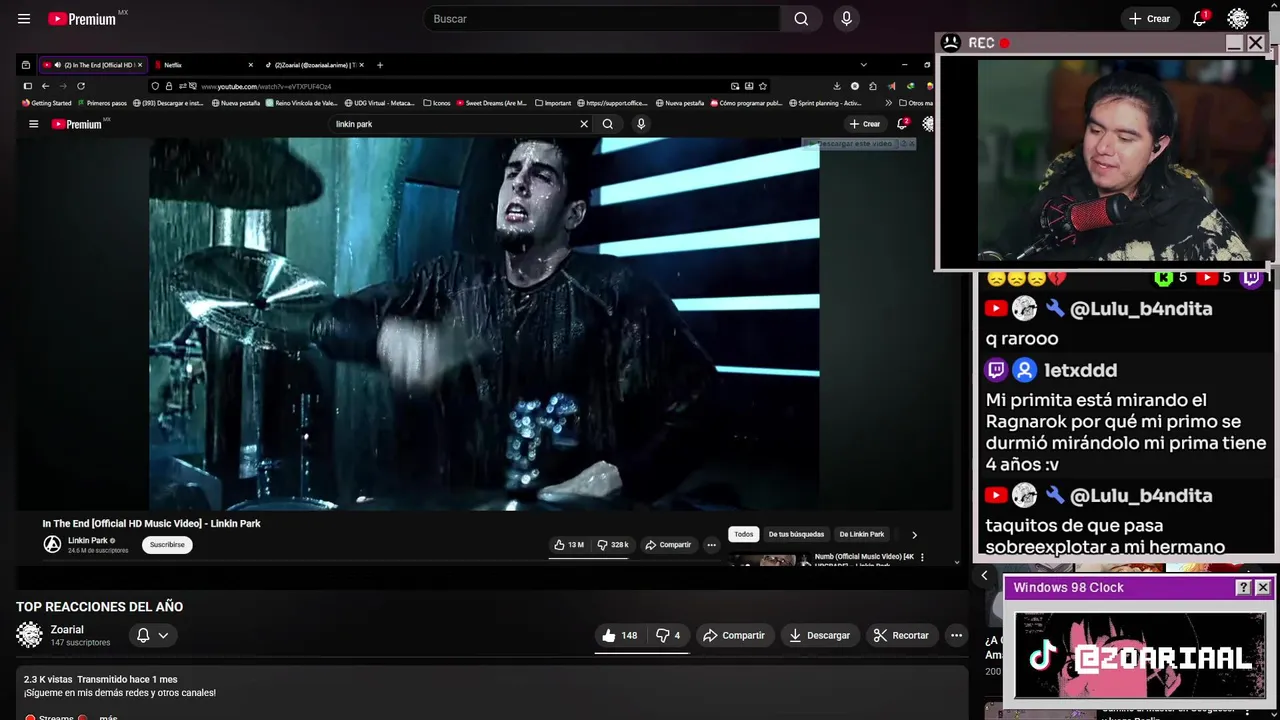1280x720 pixels.
Task: Like the video showing 148 likes
Action: 619,635
